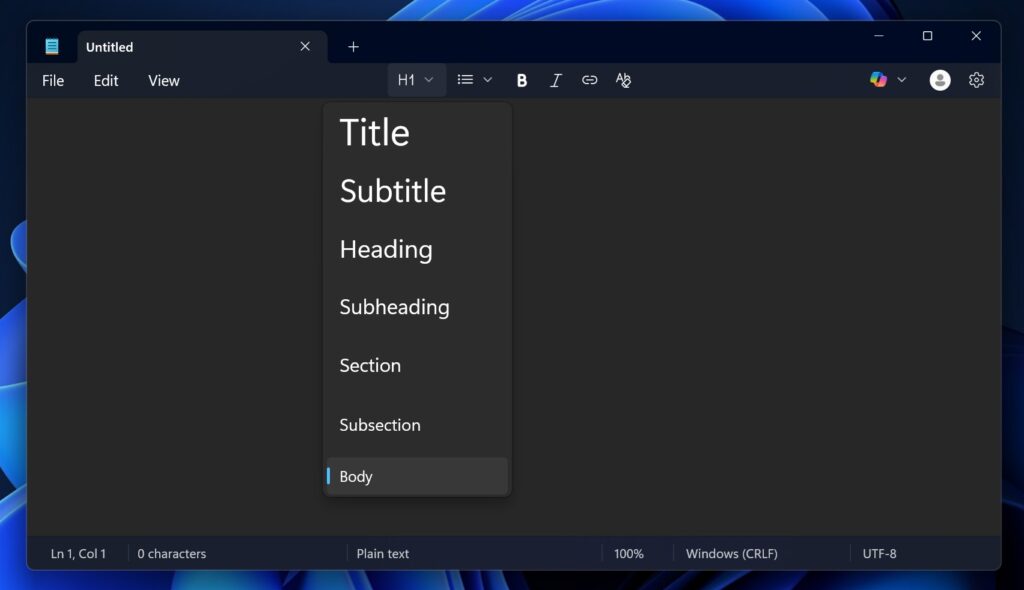1024x590 pixels.
Task: Open the list style dropdown
Action: point(486,80)
